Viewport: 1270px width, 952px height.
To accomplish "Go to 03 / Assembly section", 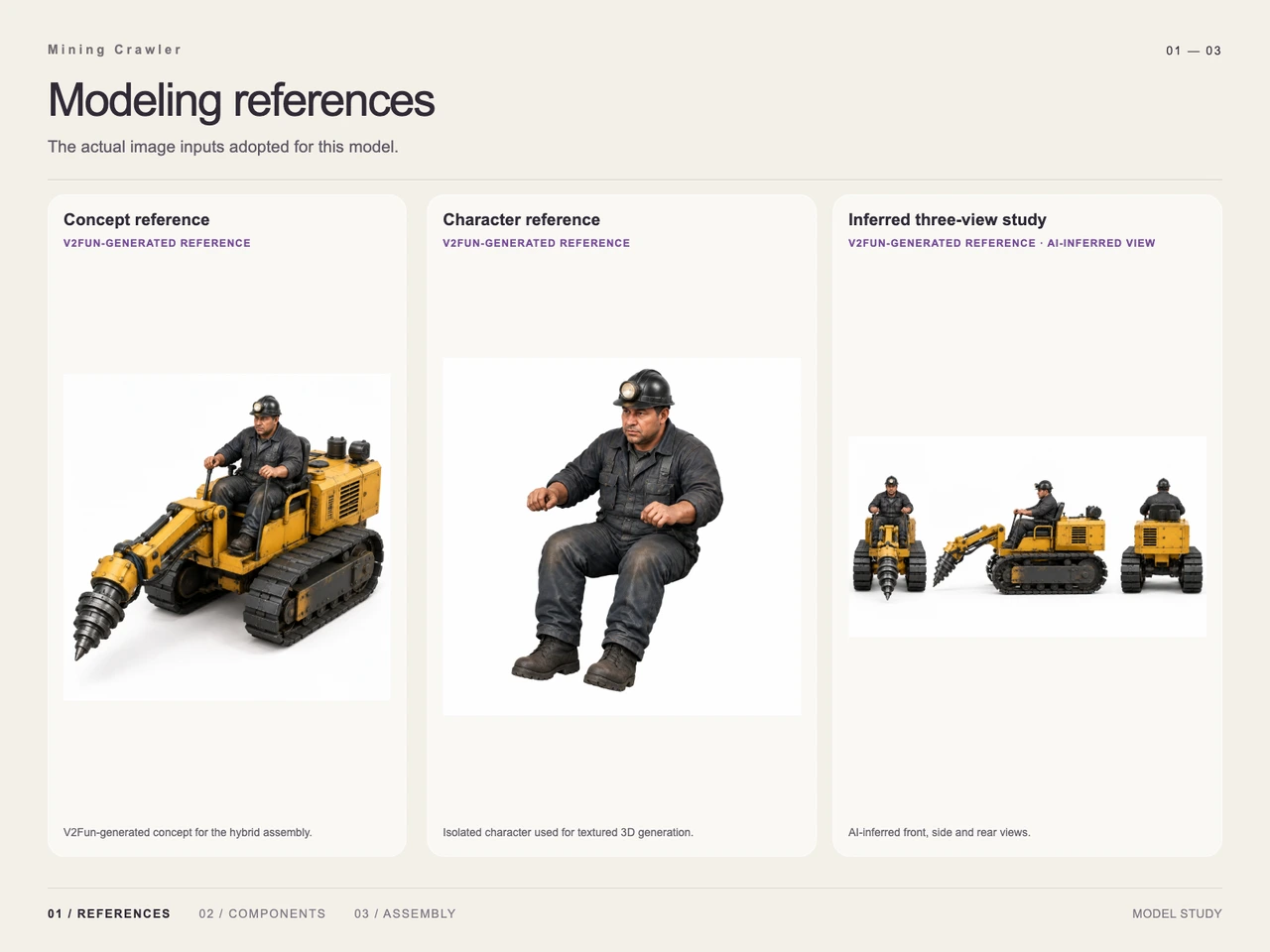I will tap(405, 913).
